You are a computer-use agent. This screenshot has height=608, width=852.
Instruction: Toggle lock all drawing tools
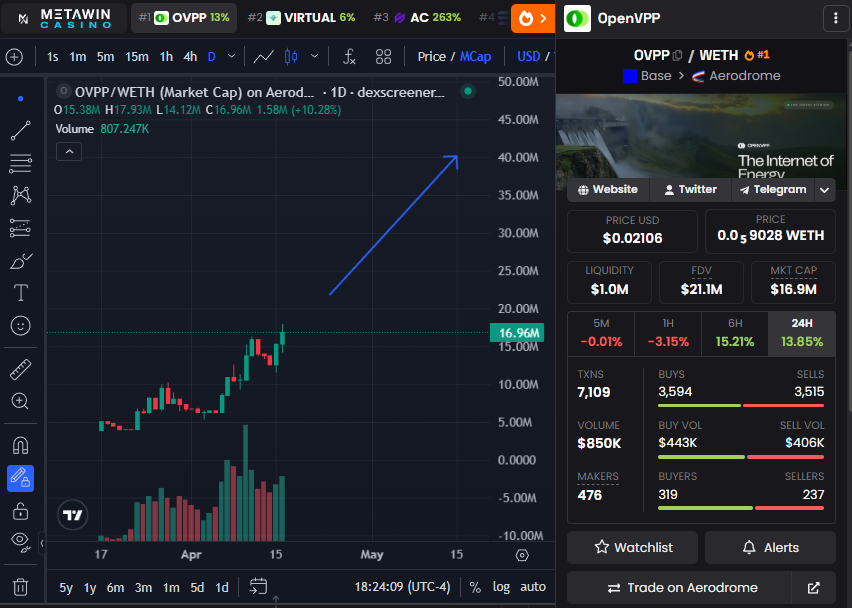[21, 511]
